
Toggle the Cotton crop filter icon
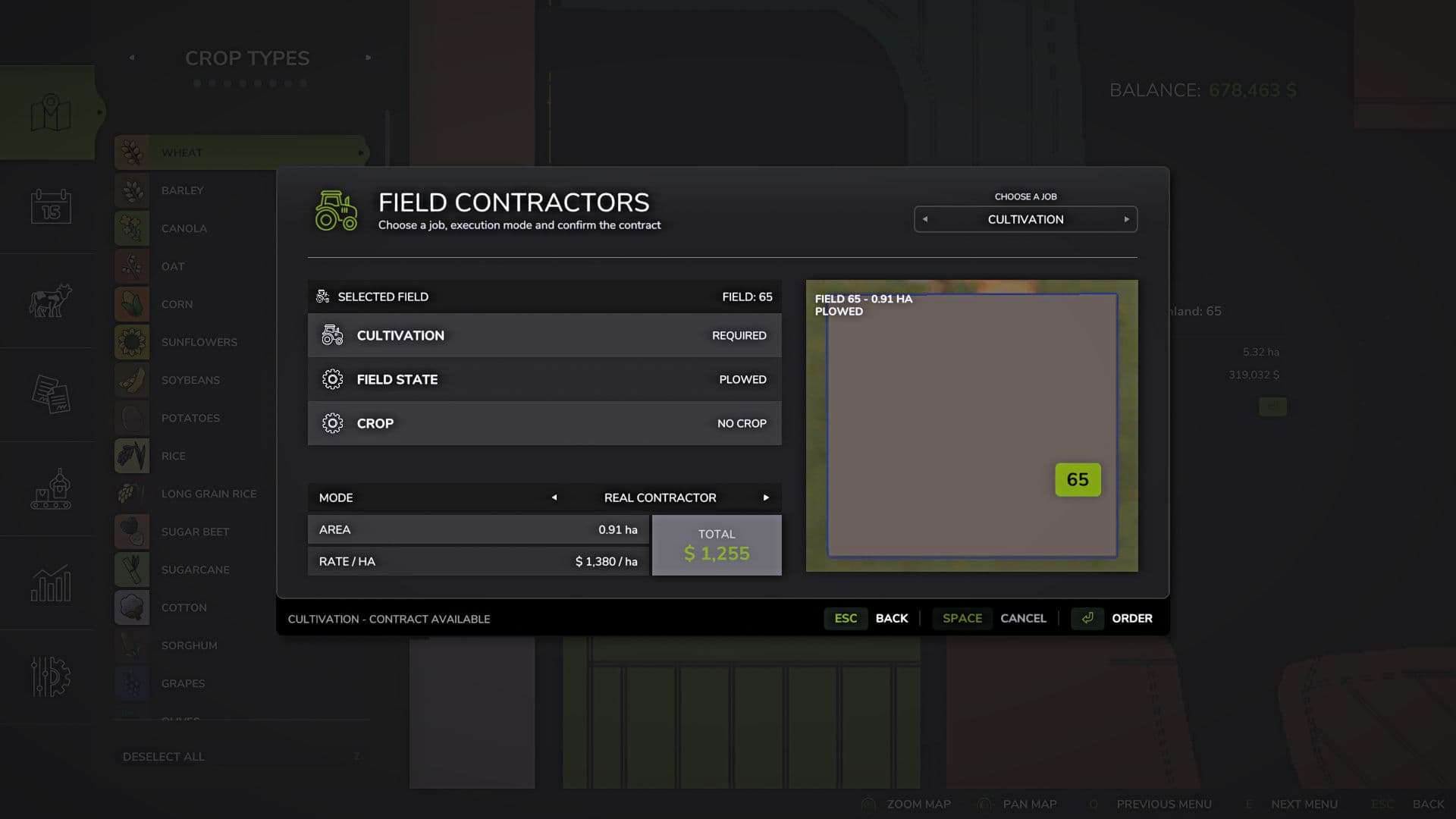[x=132, y=607]
